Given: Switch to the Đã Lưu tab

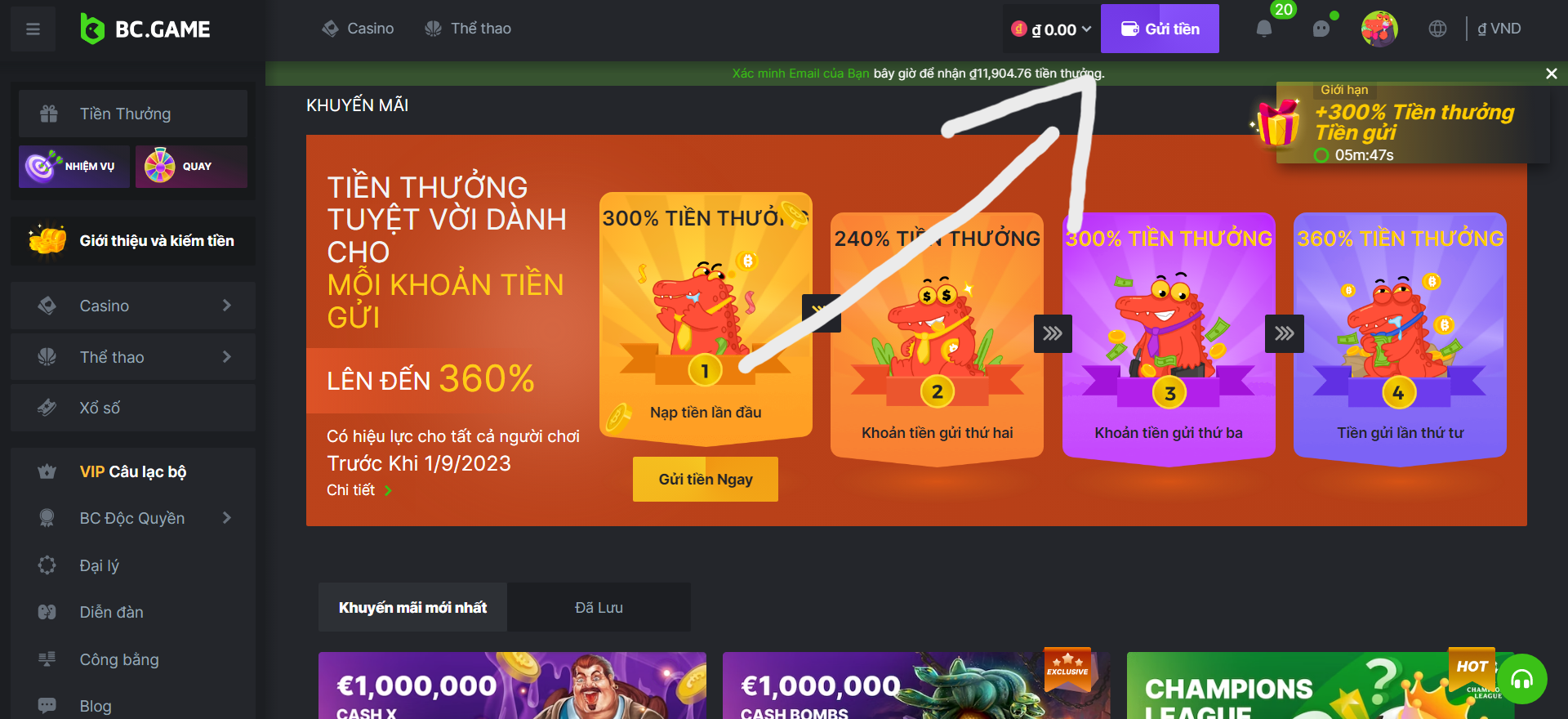Looking at the screenshot, I should coord(599,607).
